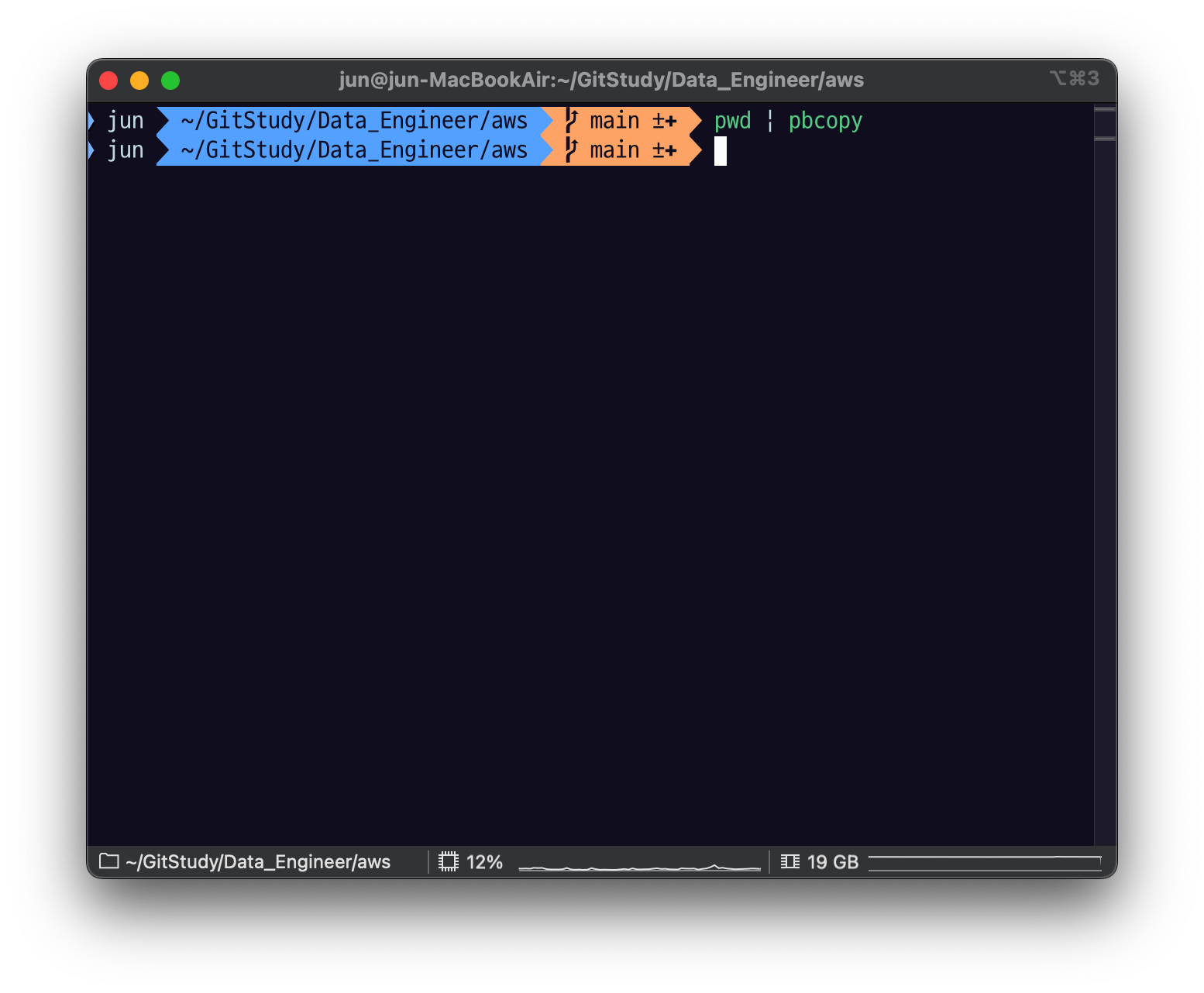Click 'jun' username on the first prompt line
The image size is (1204, 993).
click(126, 122)
